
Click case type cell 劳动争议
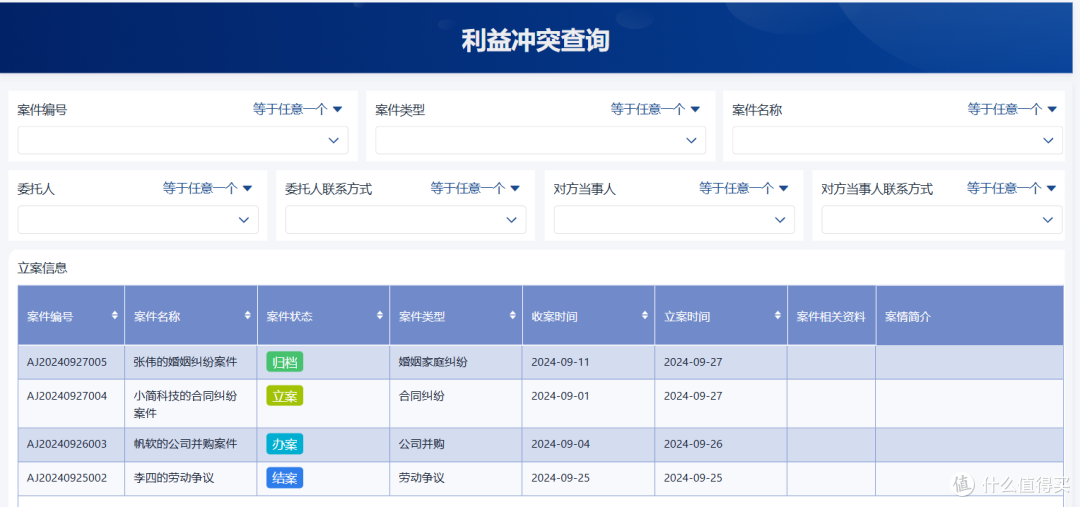(x=422, y=477)
